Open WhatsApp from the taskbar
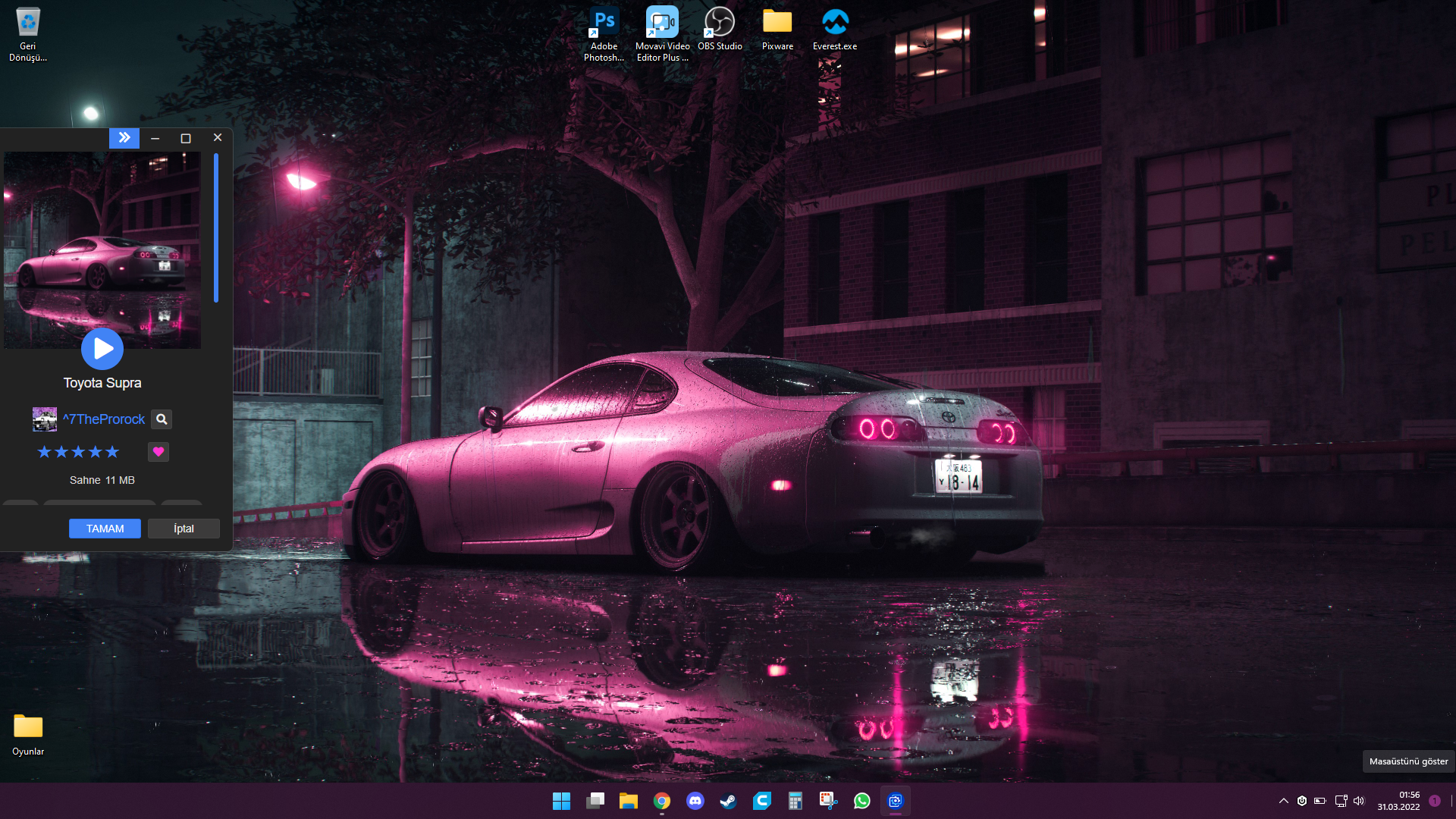 click(x=862, y=801)
